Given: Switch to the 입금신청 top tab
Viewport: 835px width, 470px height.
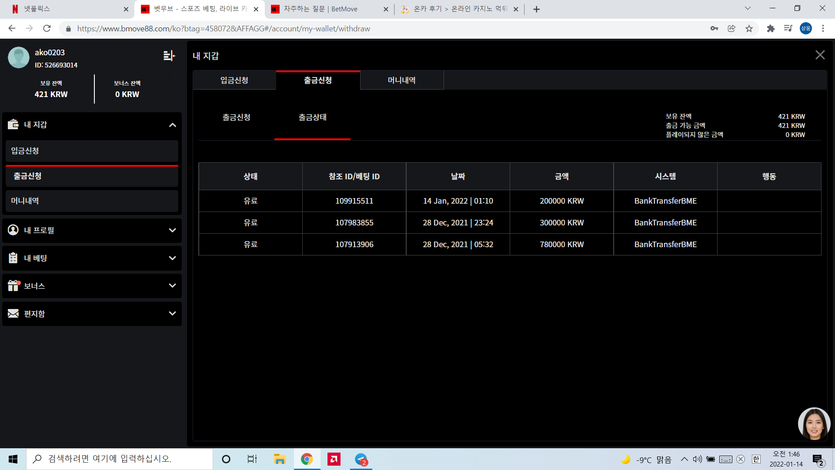Looking at the screenshot, I should click(x=234, y=80).
